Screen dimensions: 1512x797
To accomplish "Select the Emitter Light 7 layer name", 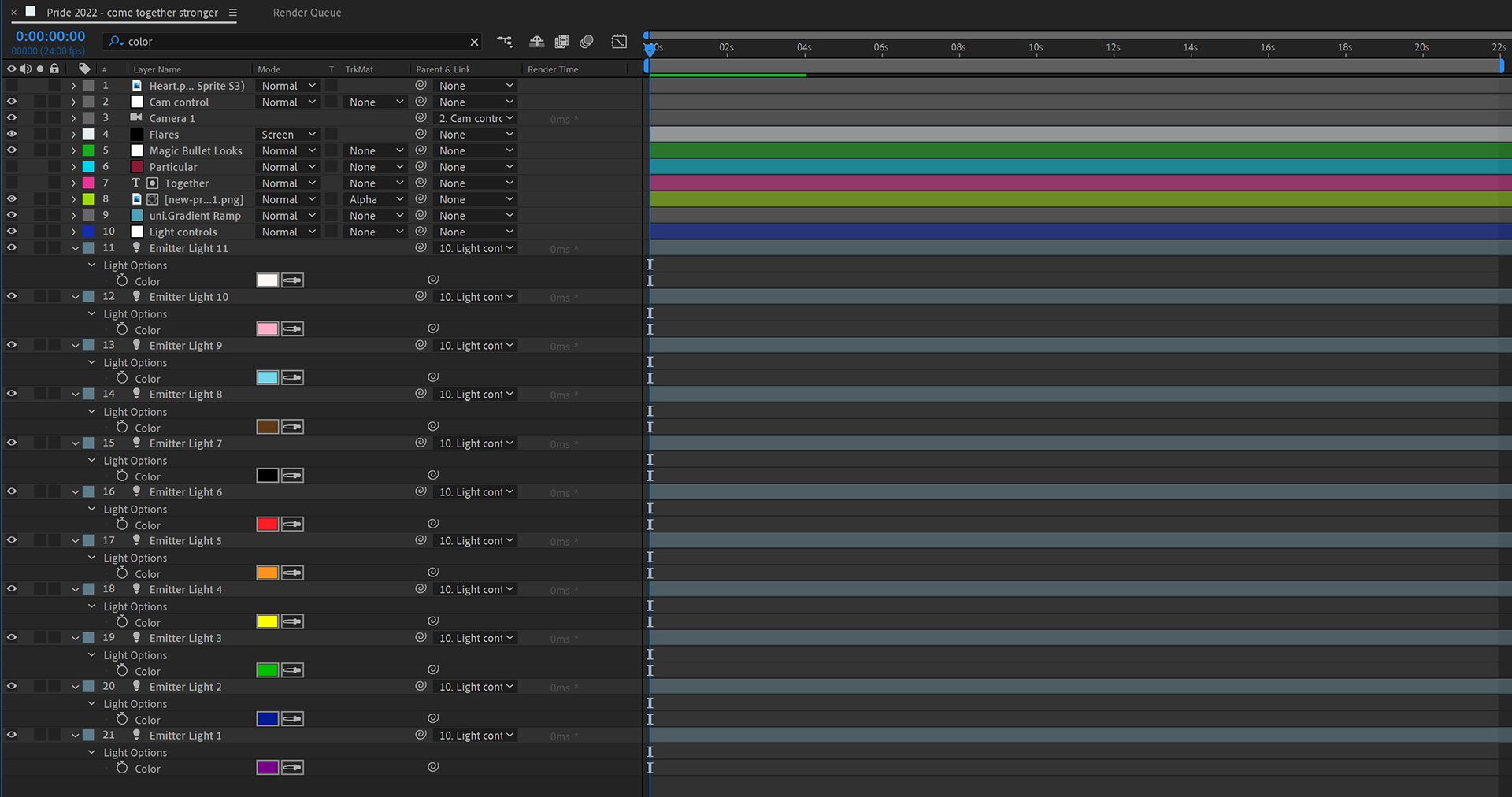I will click(186, 443).
